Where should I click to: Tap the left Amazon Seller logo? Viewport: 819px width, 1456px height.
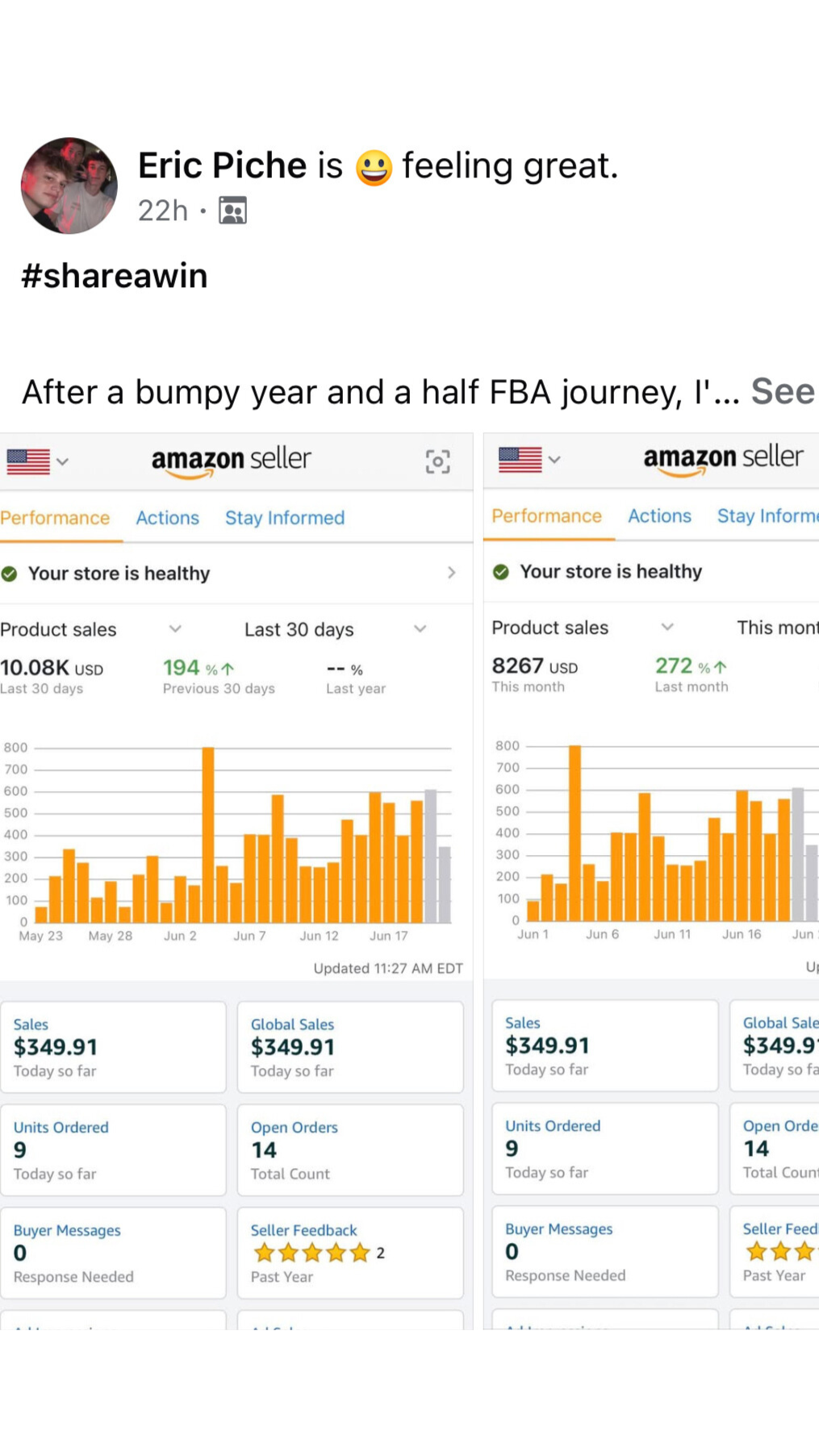pyautogui.click(x=232, y=461)
